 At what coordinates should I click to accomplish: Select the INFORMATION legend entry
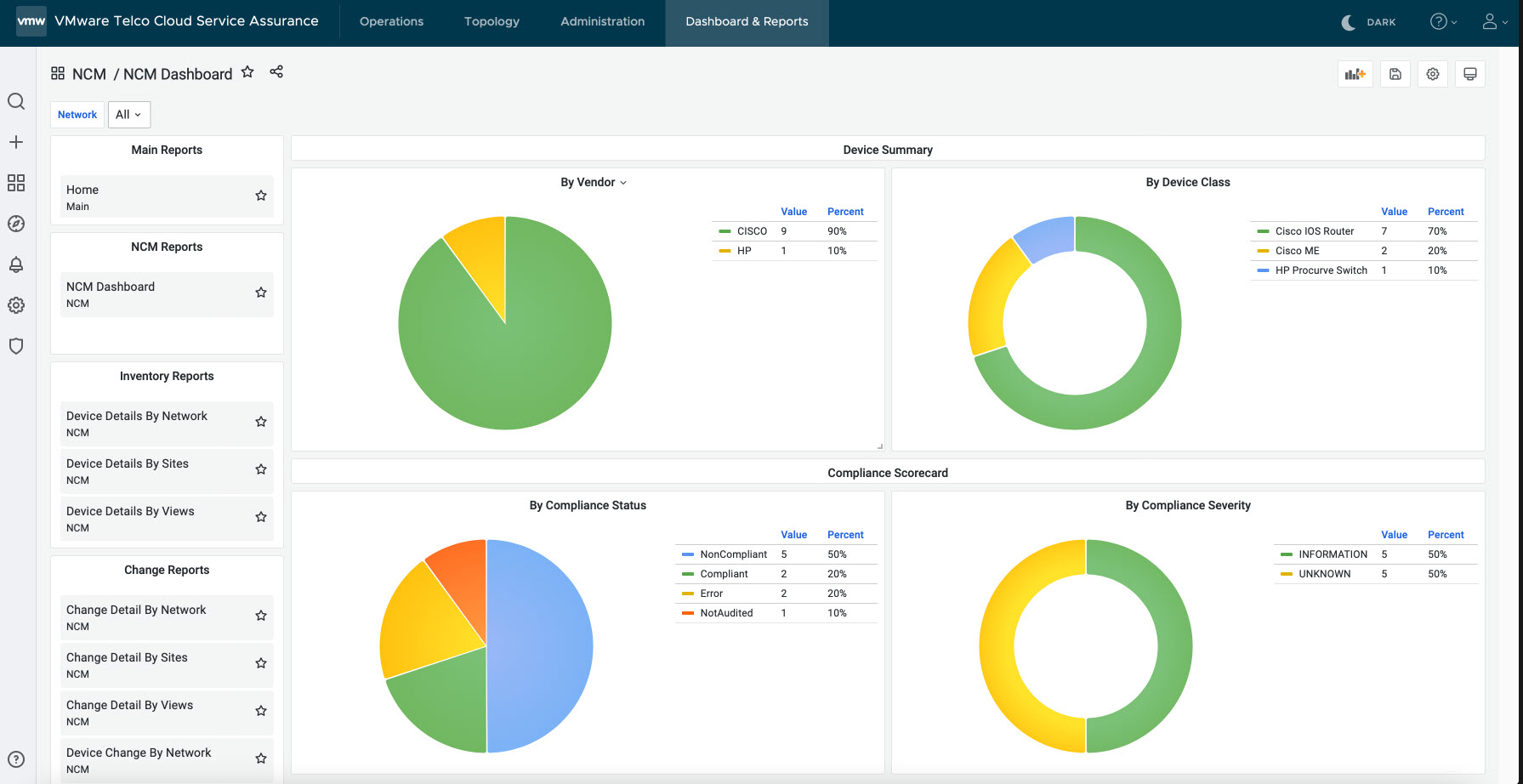click(x=1333, y=554)
